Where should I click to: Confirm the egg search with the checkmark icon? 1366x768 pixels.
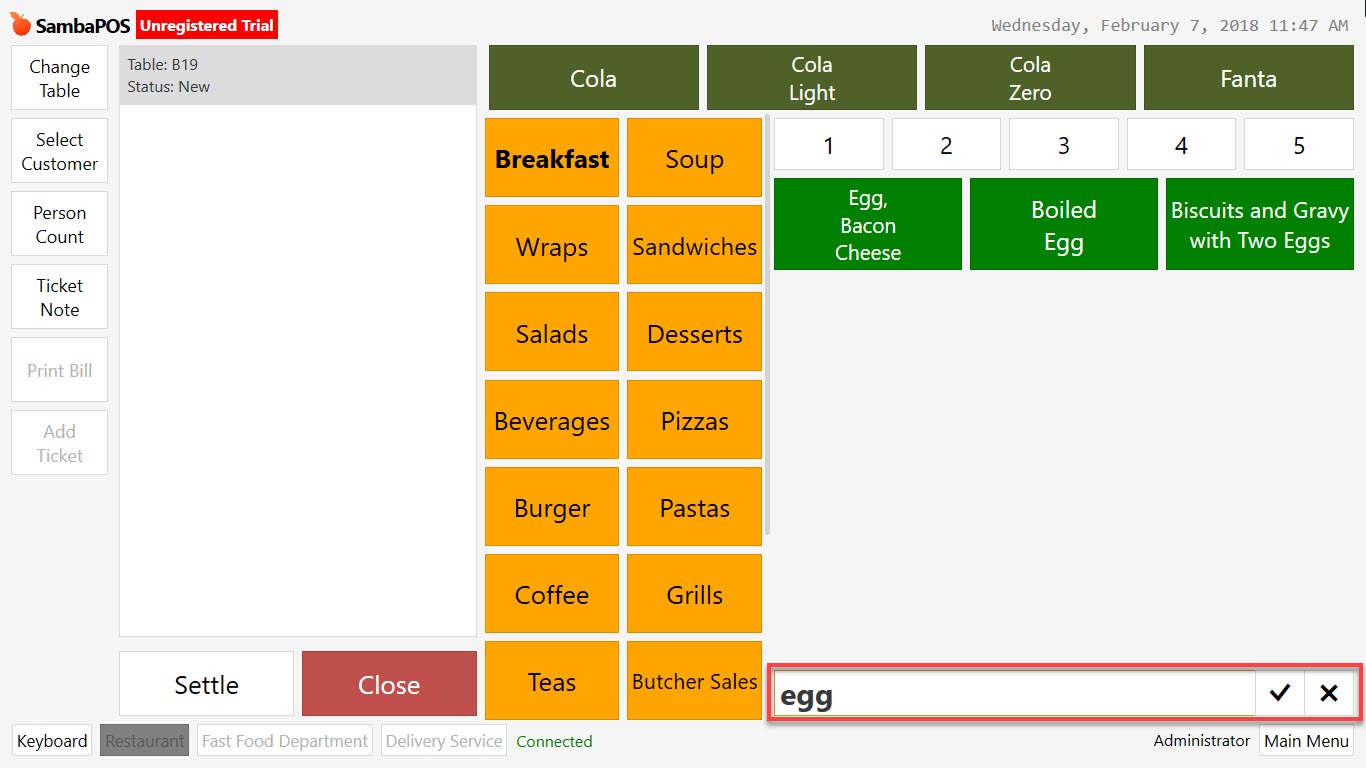(1280, 692)
